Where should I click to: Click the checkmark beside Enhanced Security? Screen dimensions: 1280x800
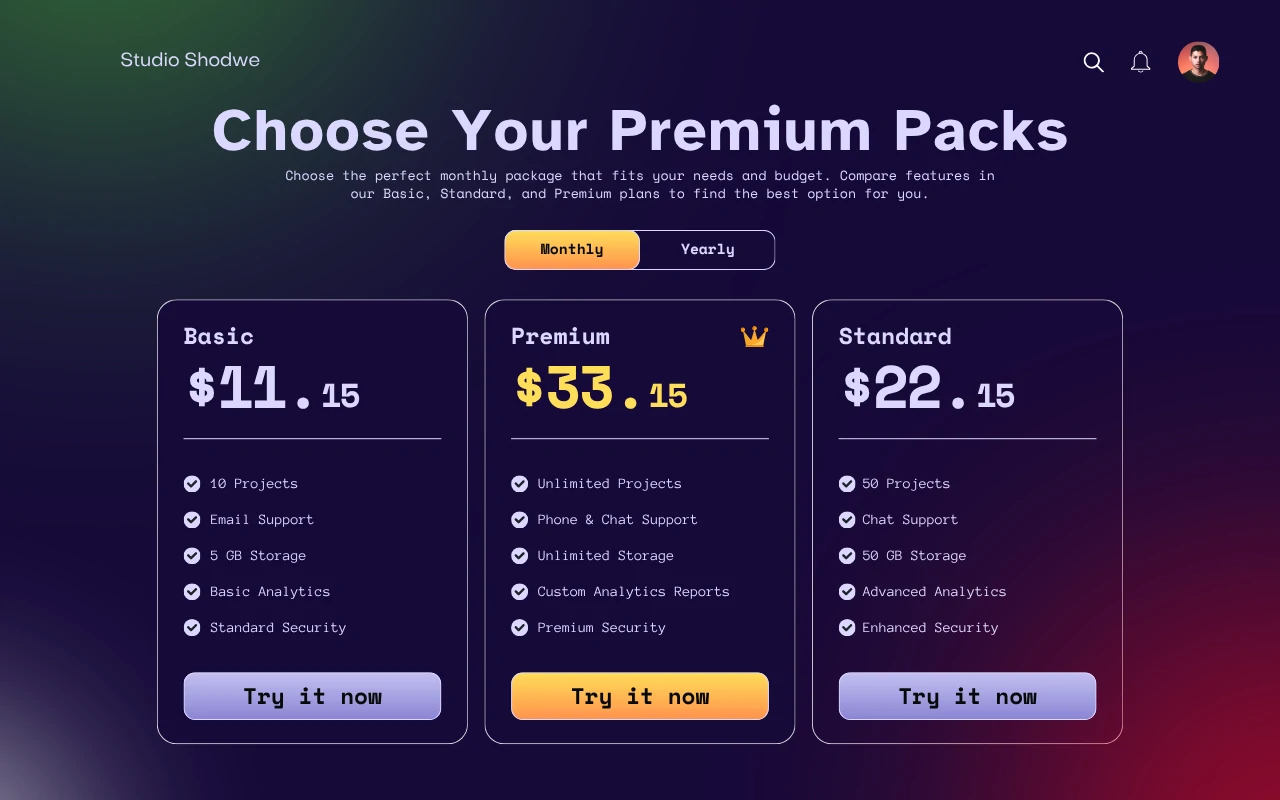[847, 628]
